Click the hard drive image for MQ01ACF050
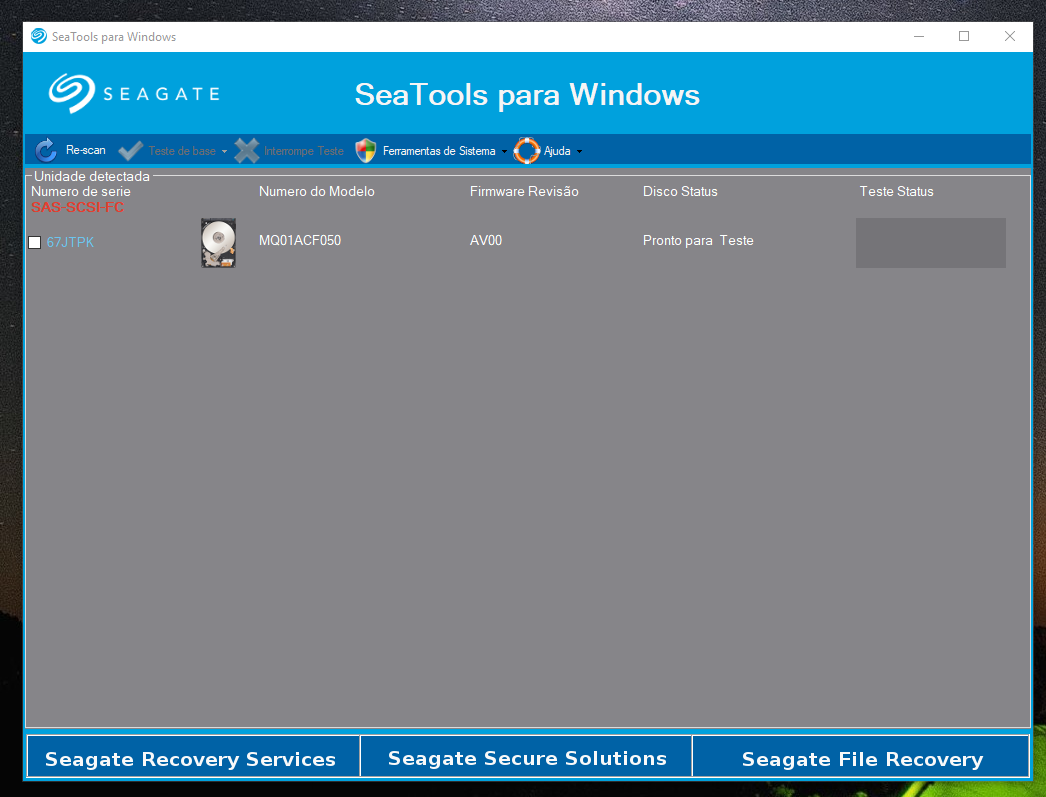Screen dimensions: 1046x797 click(x=218, y=243)
